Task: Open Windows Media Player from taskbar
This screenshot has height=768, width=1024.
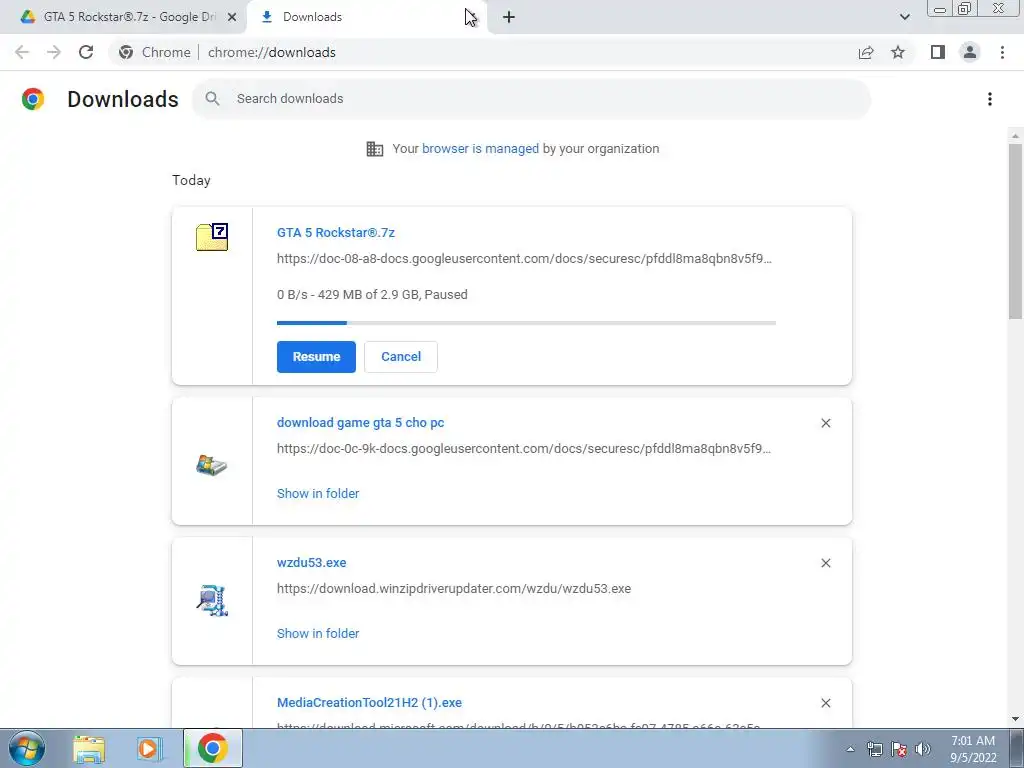Action: (150, 748)
